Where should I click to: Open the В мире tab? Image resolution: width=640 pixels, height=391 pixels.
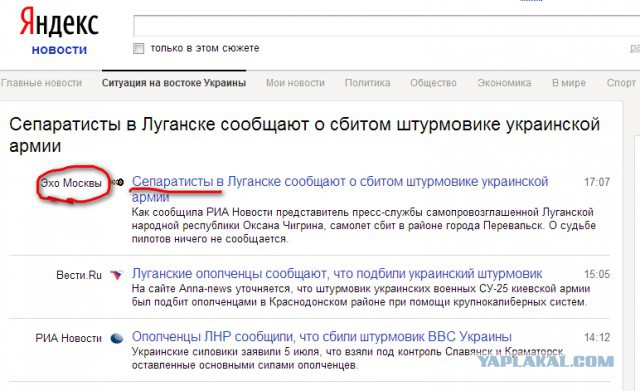coord(569,83)
